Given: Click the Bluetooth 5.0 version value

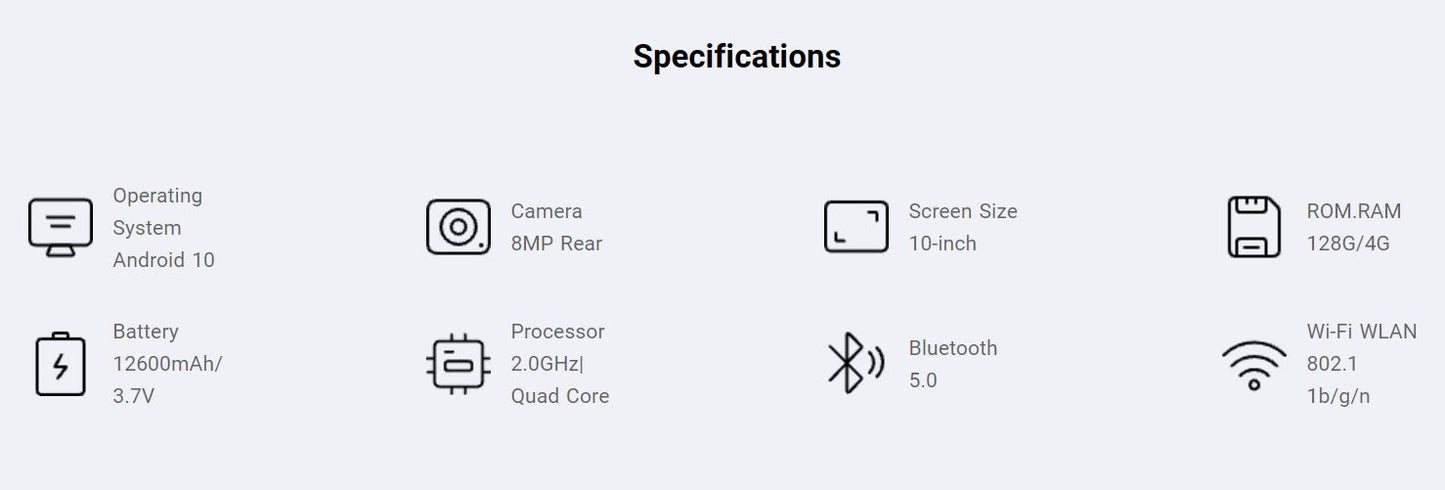Looking at the screenshot, I should (x=922, y=380).
